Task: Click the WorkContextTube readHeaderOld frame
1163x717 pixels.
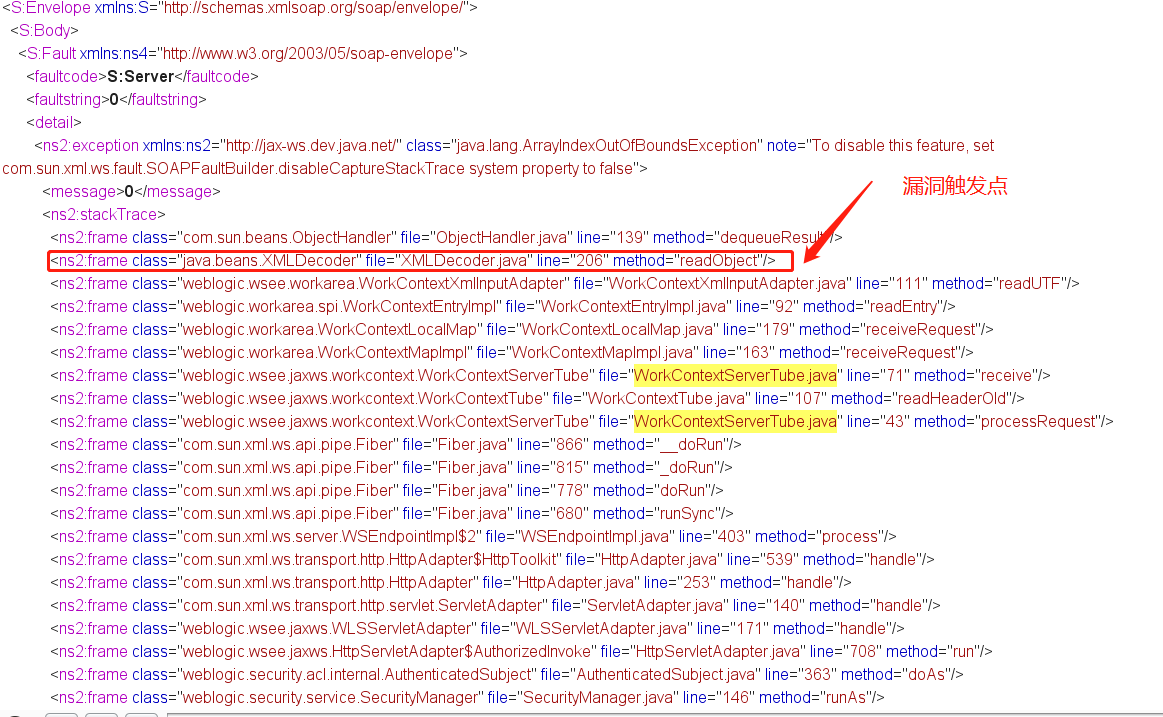Action: click(x=537, y=398)
